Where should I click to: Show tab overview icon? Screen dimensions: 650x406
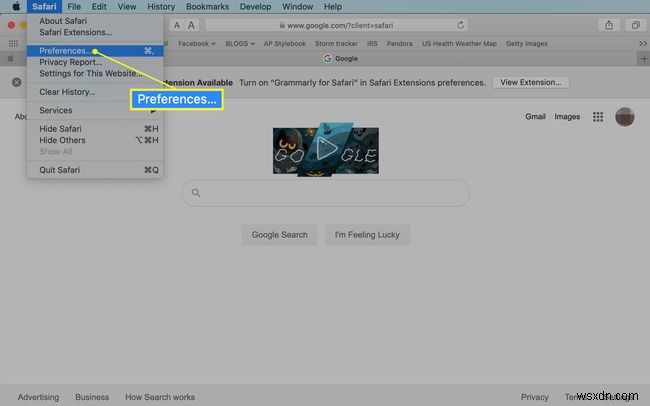coord(635,25)
